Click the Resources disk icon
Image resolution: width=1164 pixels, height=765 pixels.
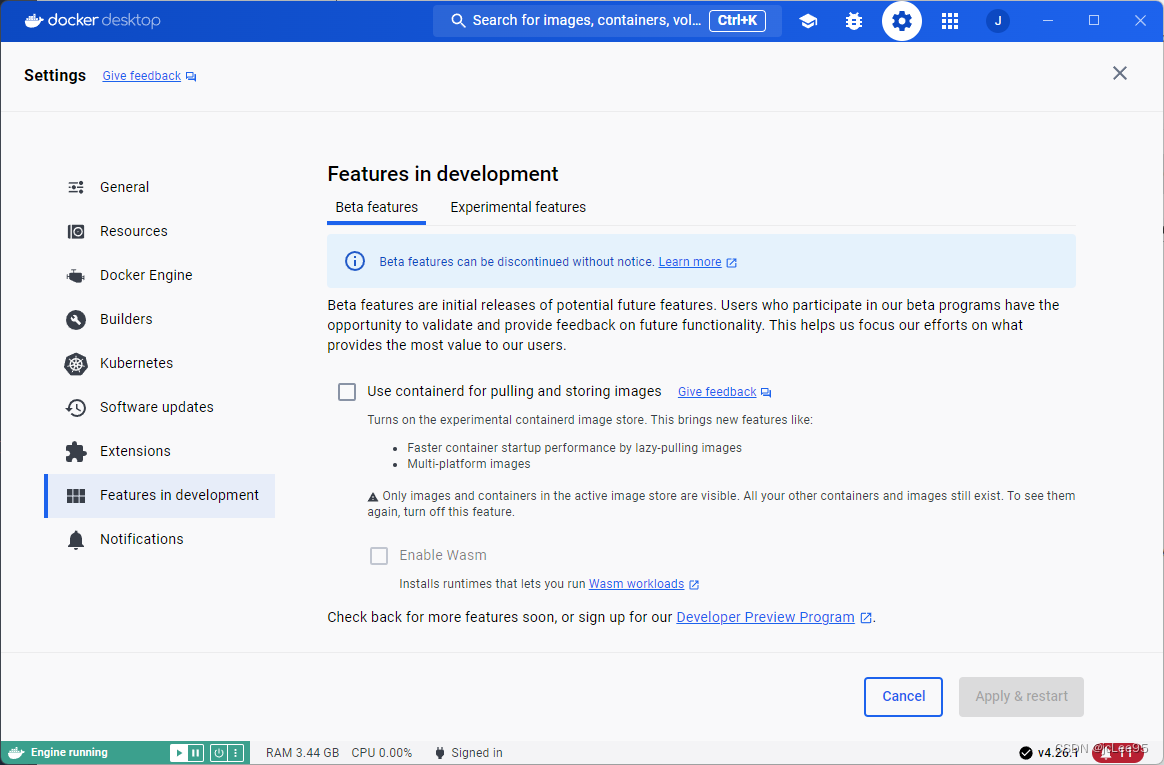pyautogui.click(x=76, y=232)
